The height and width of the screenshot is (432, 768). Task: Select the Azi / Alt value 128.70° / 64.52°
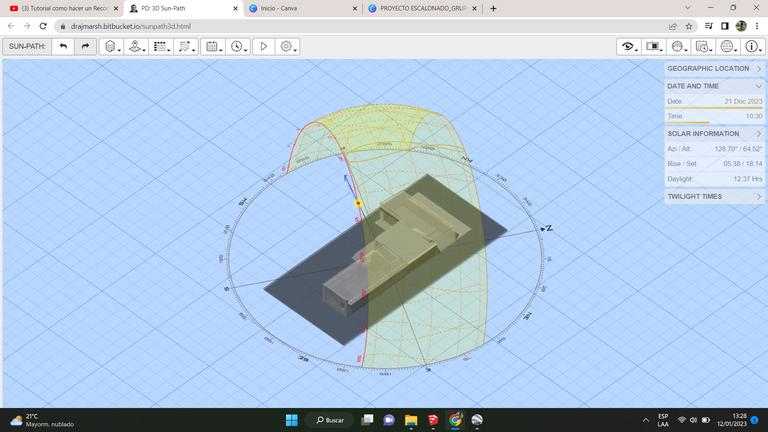pos(738,148)
